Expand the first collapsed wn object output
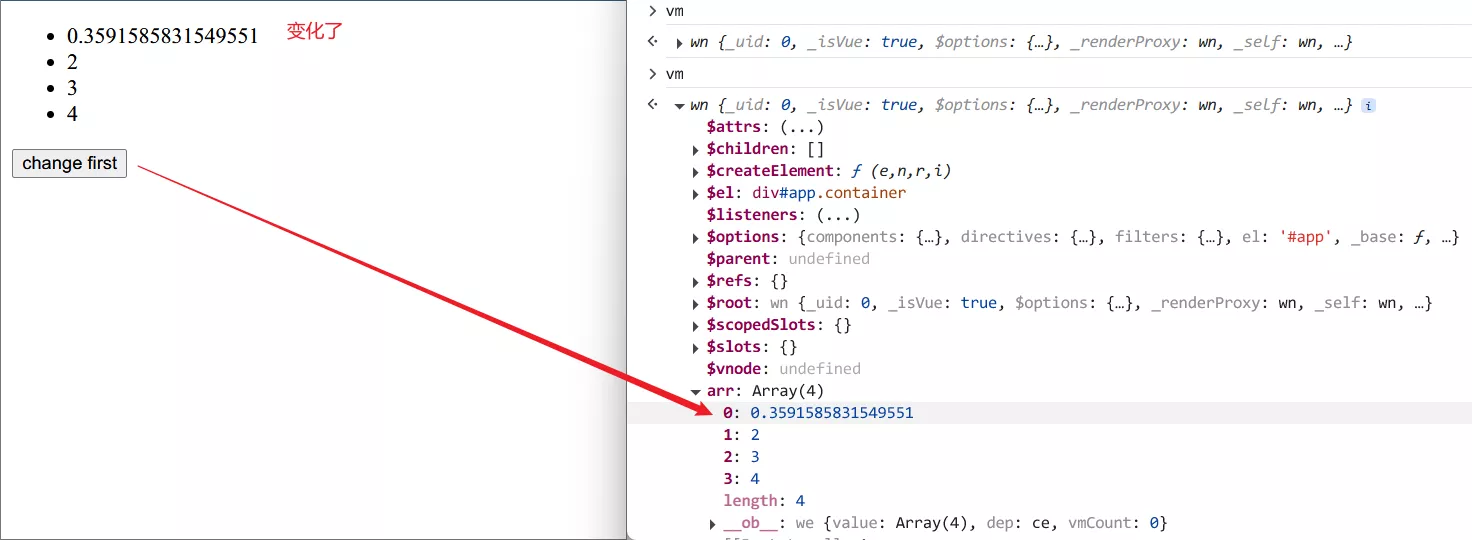1472x540 pixels. (x=680, y=43)
